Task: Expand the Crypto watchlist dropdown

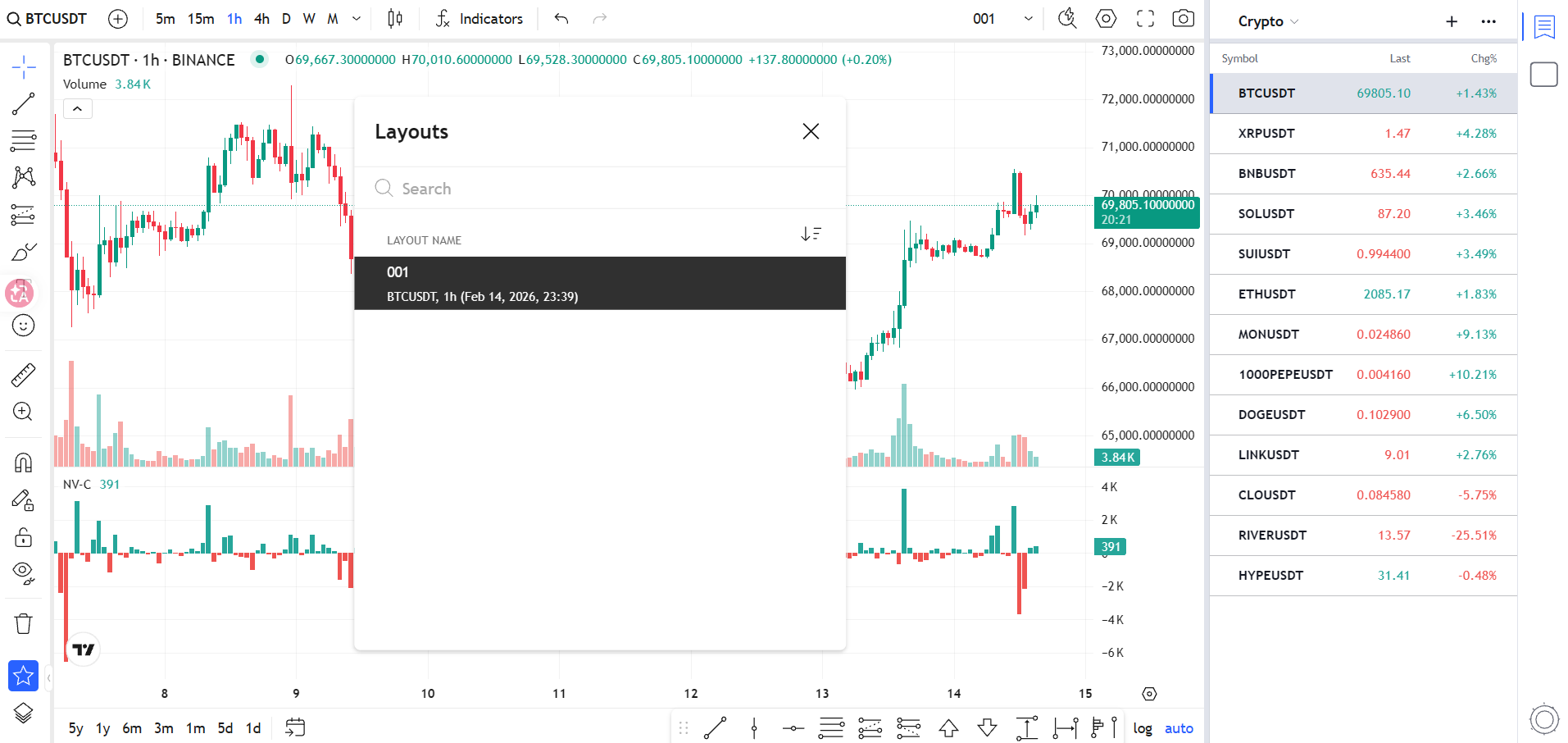Action: pos(1268,21)
